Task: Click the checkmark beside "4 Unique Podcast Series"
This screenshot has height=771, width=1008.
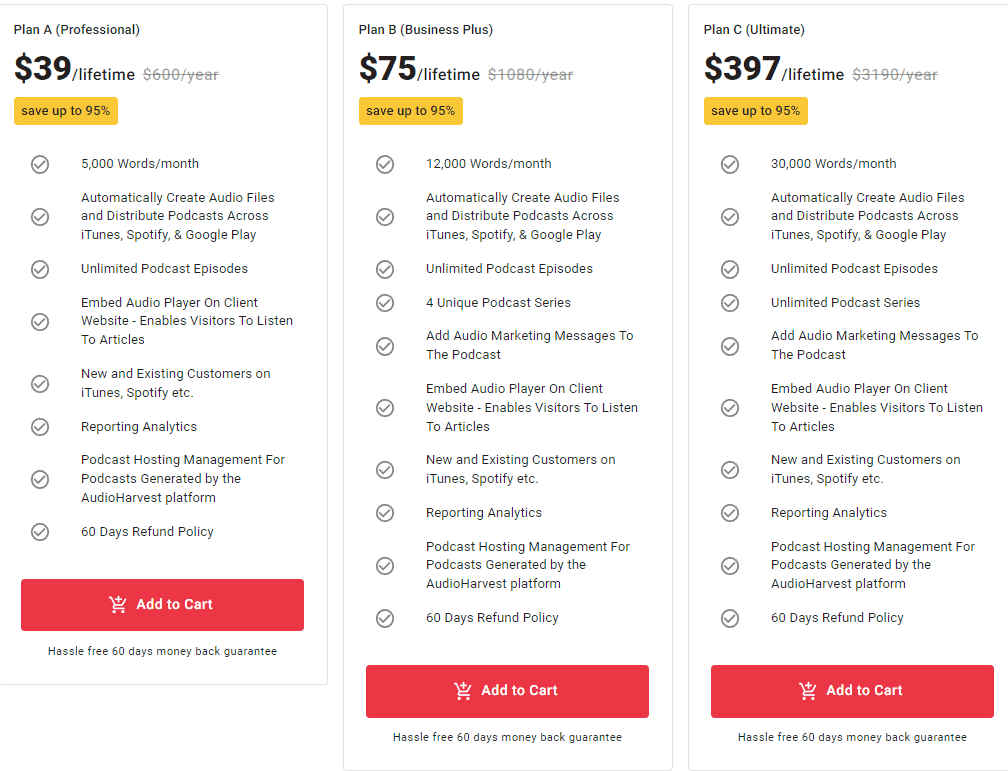Action: 385,302
